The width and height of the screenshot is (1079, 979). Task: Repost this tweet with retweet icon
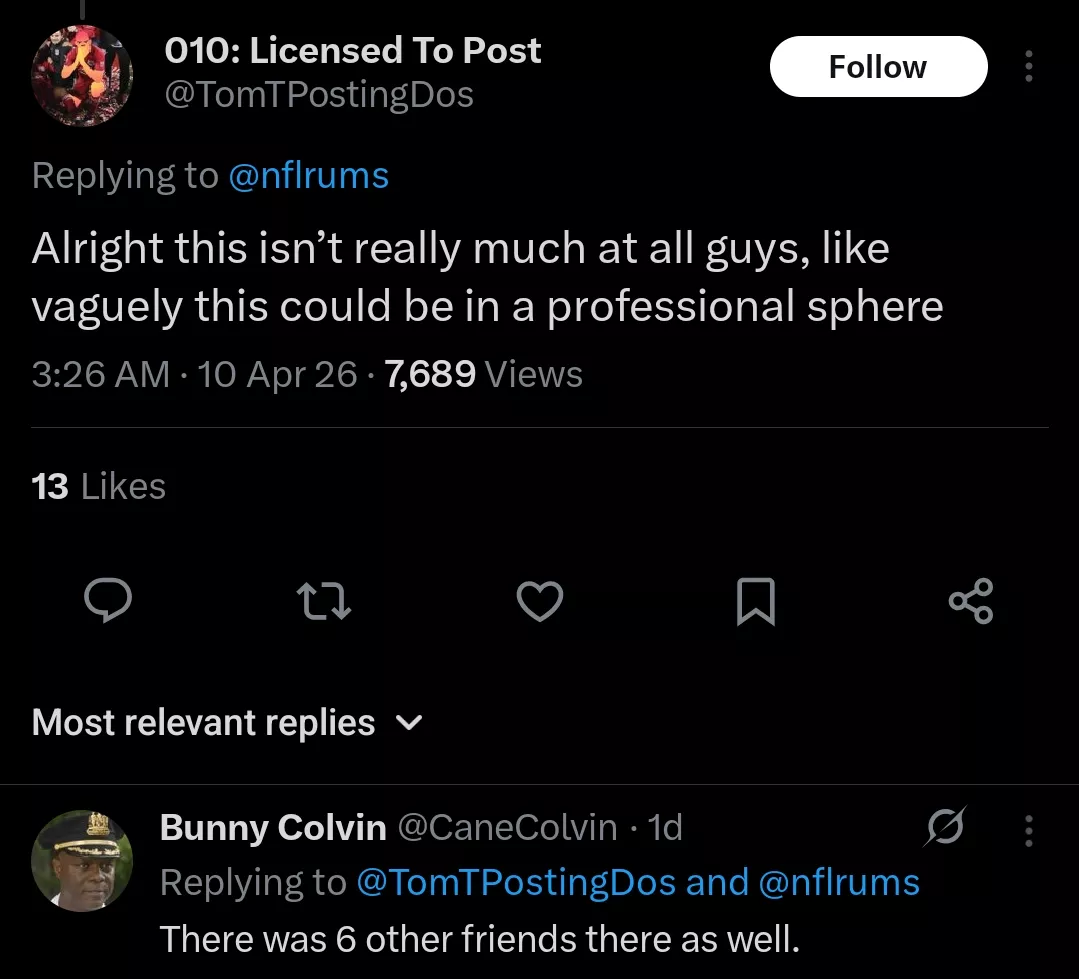[324, 600]
